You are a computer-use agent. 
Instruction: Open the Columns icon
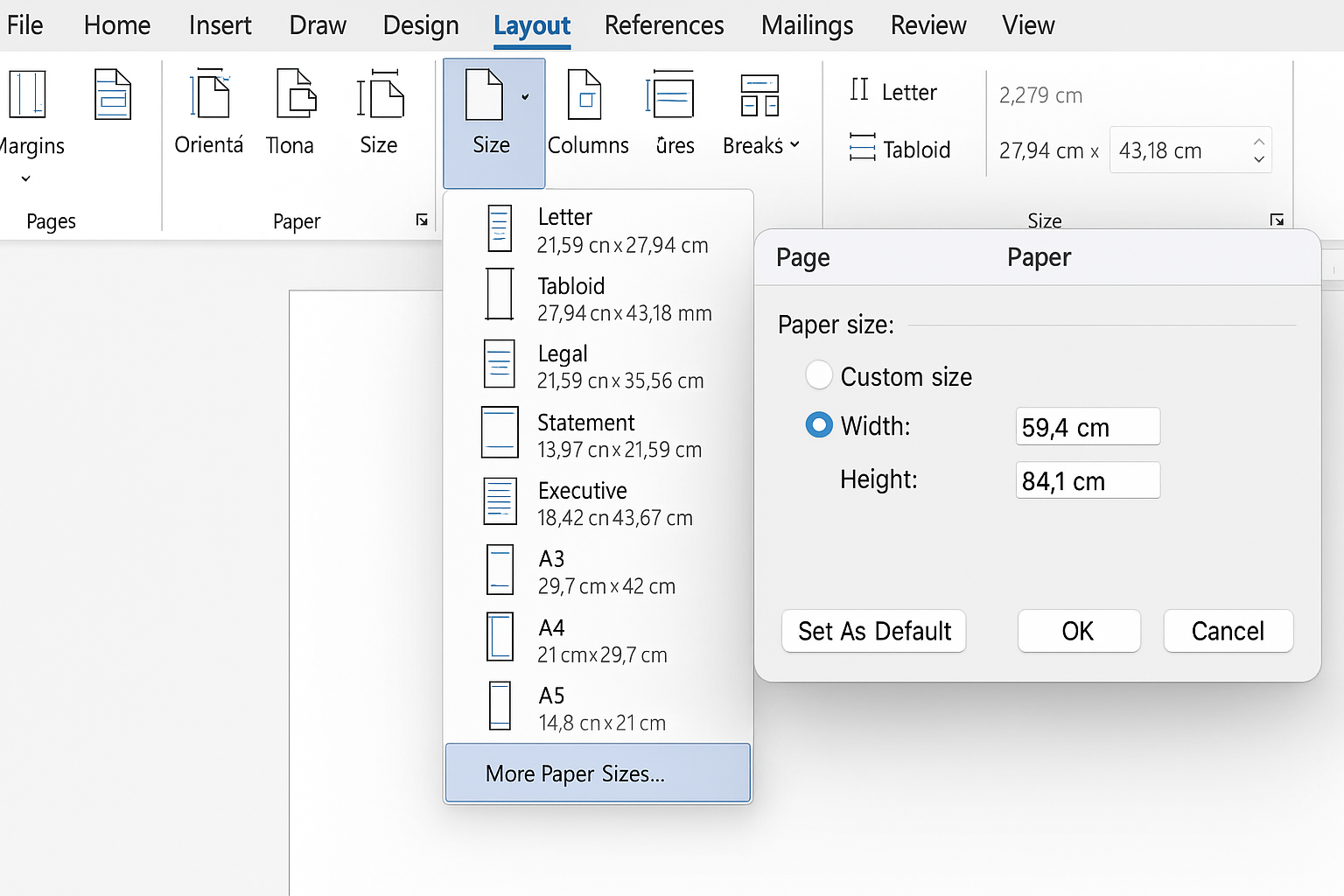click(x=584, y=94)
